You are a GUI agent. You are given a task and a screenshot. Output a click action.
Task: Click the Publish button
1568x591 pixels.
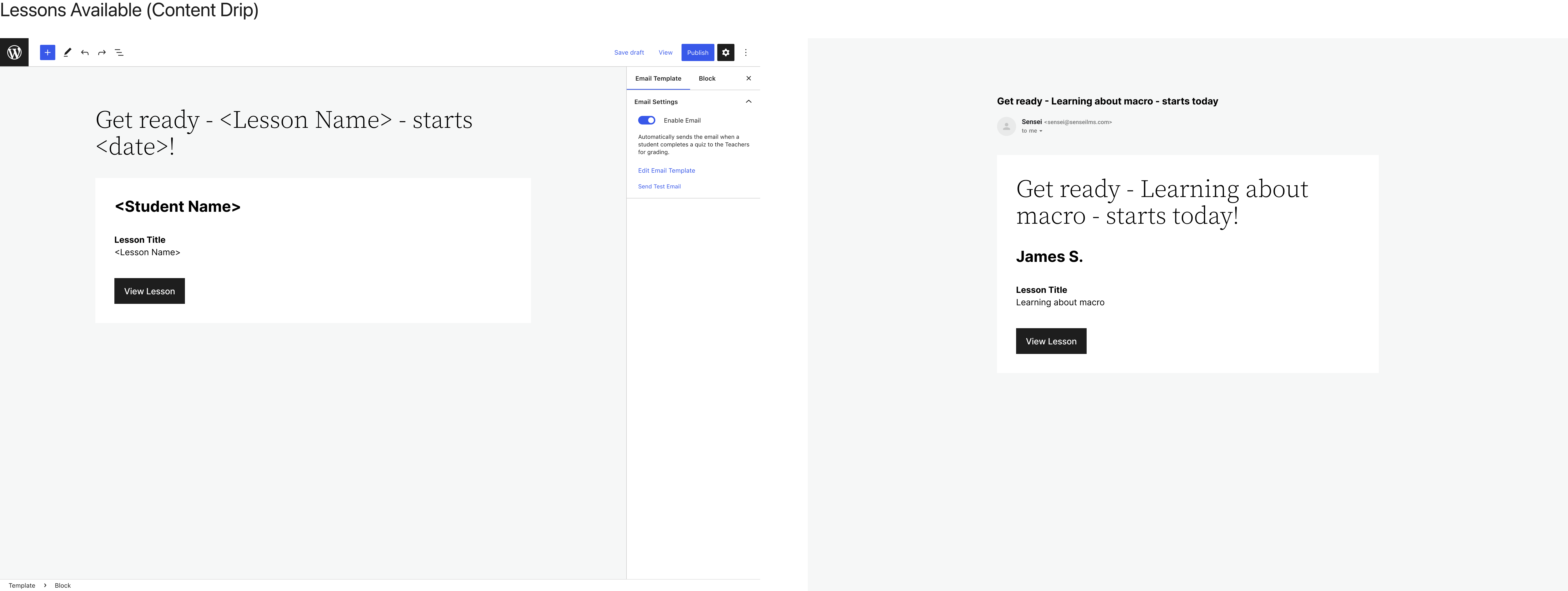point(697,52)
